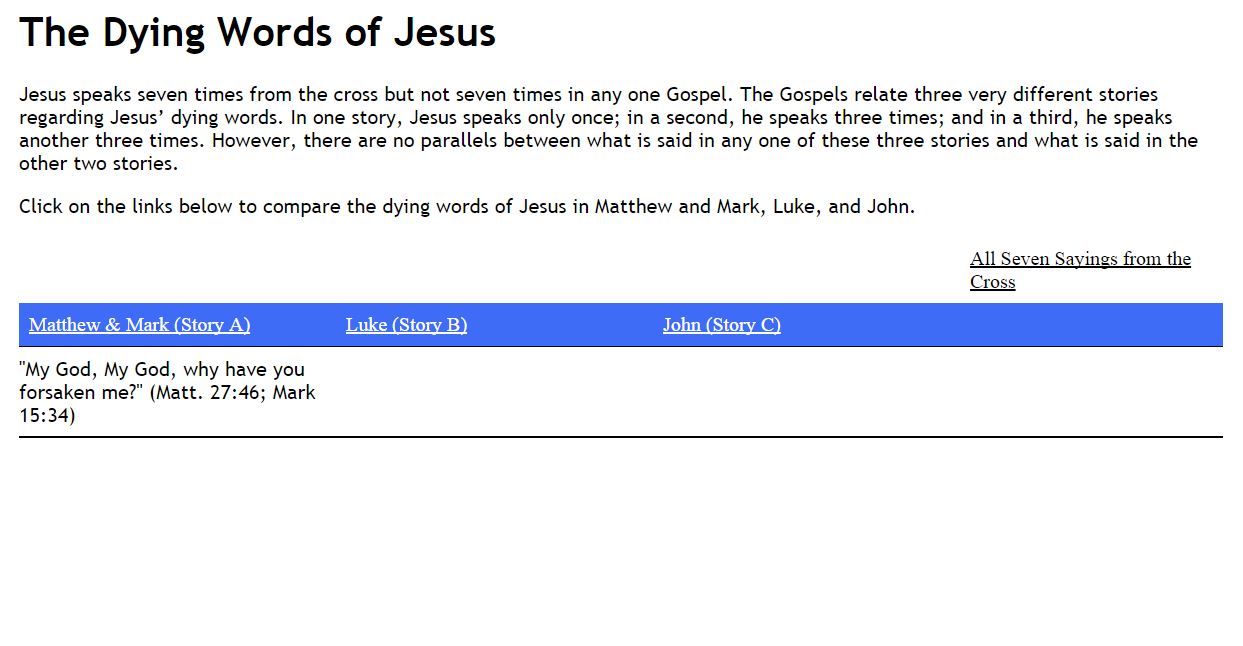Click the sentence starting Click on the links below

(467, 207)
